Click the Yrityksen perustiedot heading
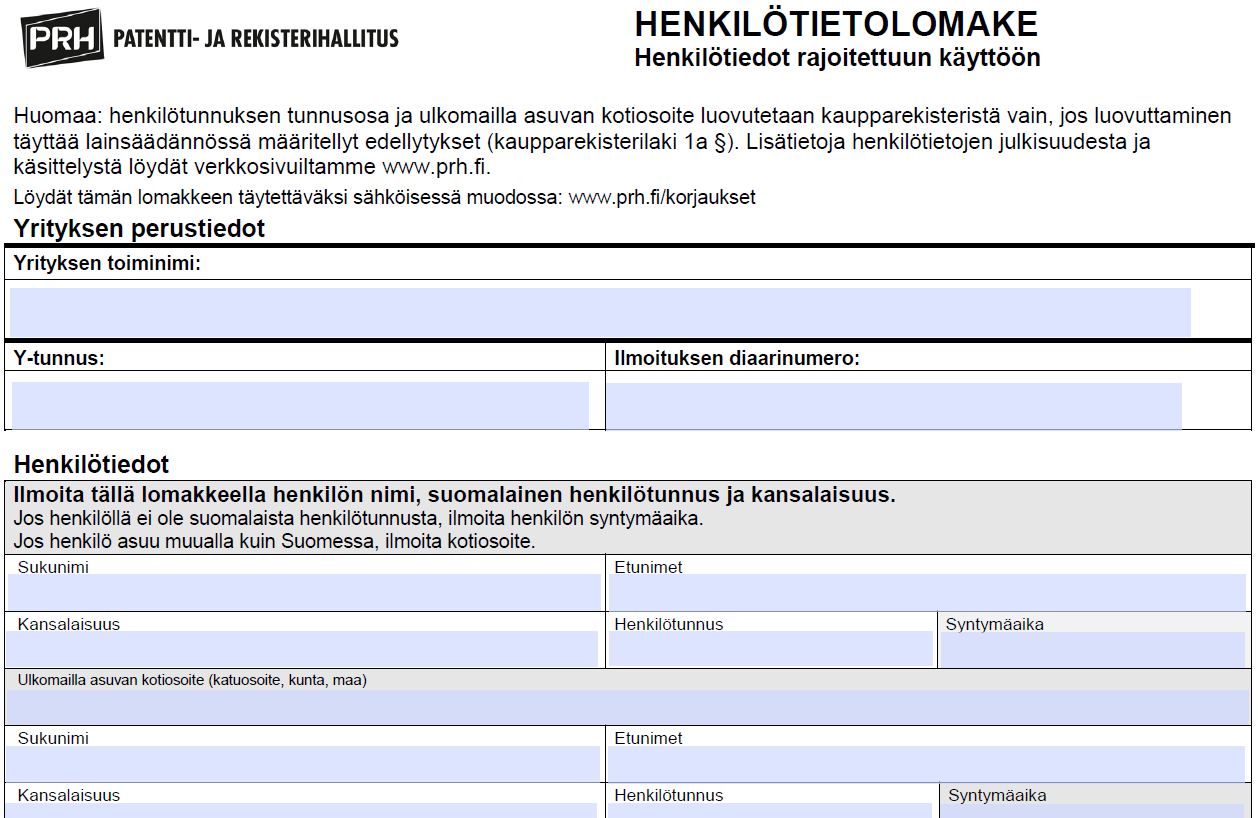Viewport: 1258px width, 818px height. point(140,228)
